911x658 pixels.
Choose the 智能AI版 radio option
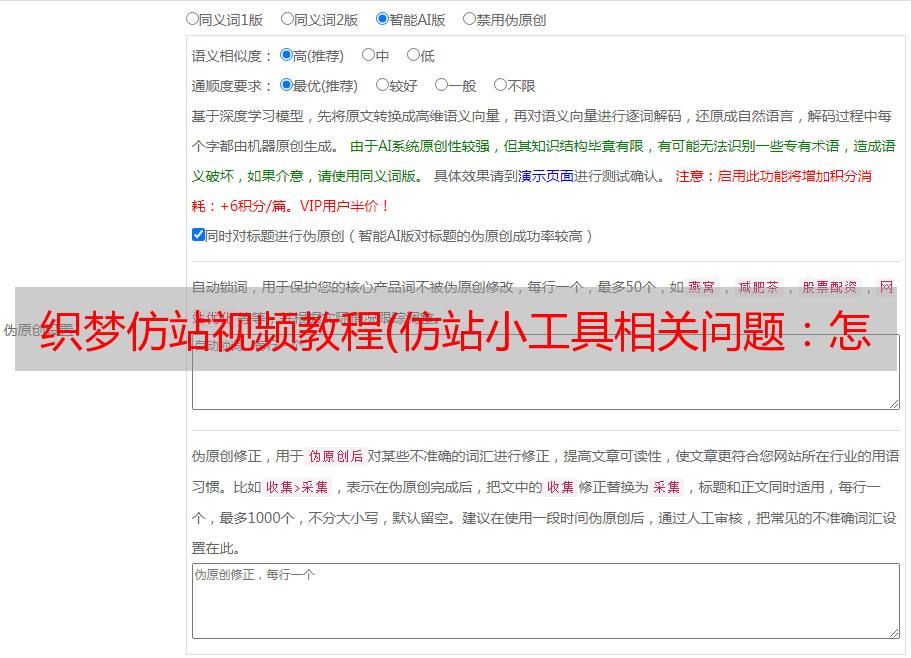[x=382, y=19]
